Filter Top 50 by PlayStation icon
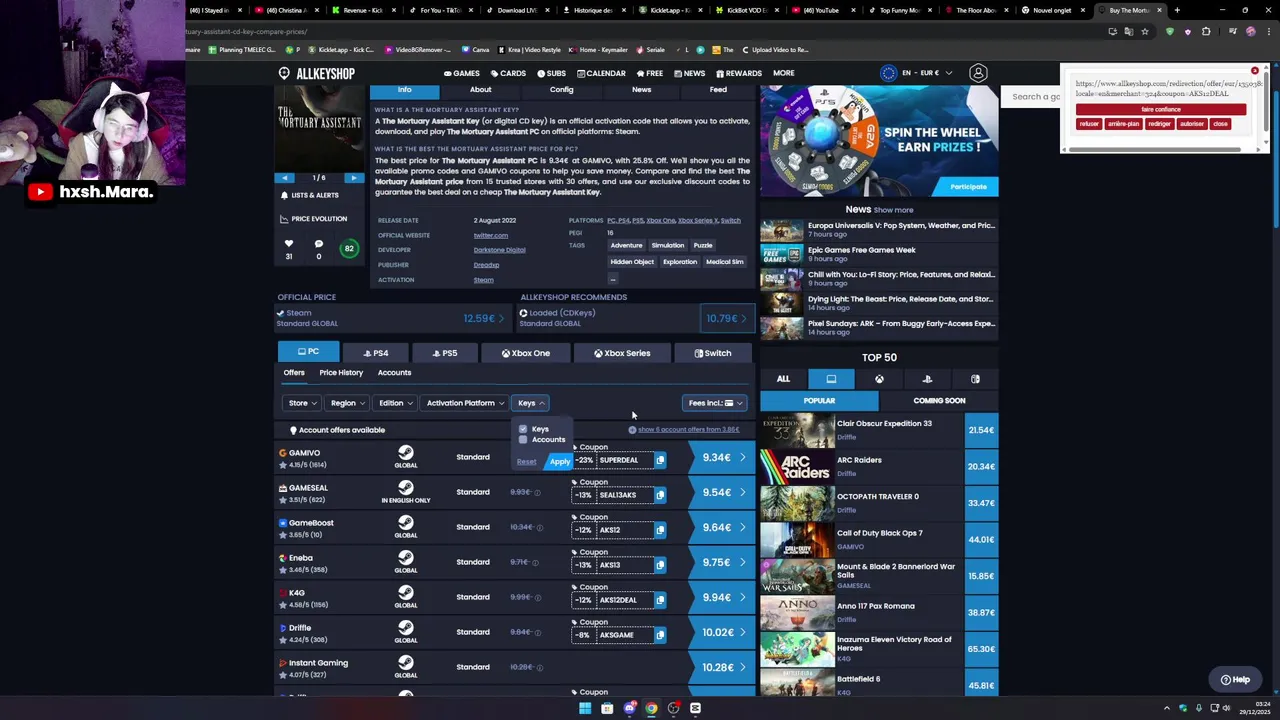The width and height of the screenshot is (1280, 720). tap(927, 379)
